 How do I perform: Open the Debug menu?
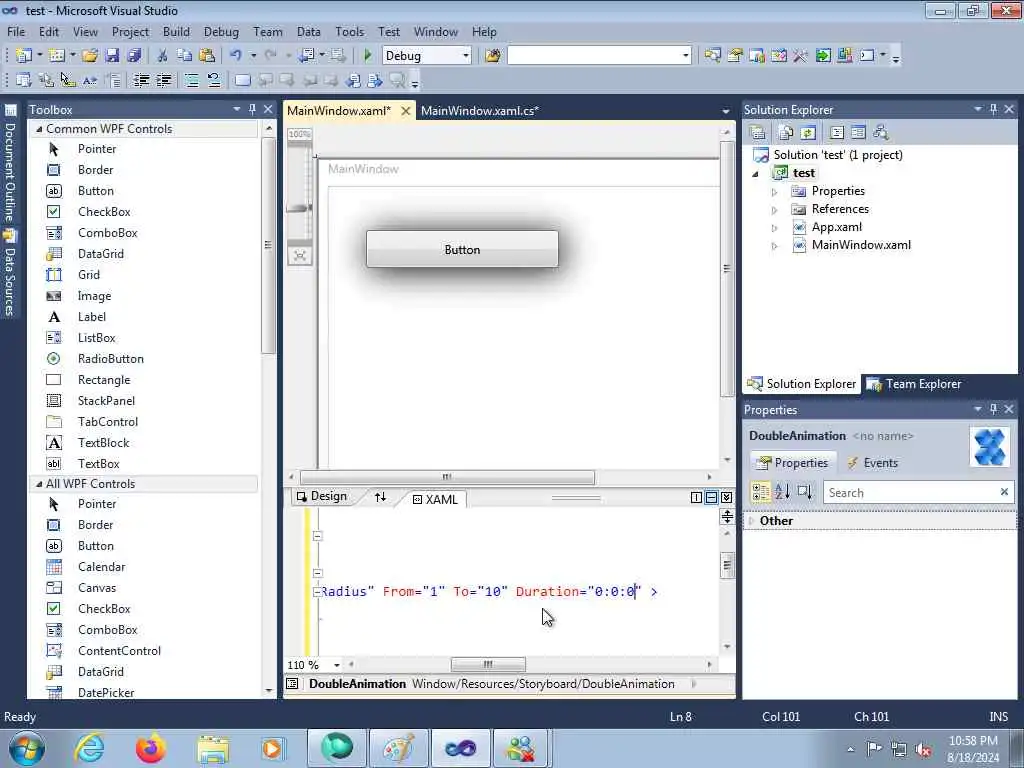coord(221,31)
